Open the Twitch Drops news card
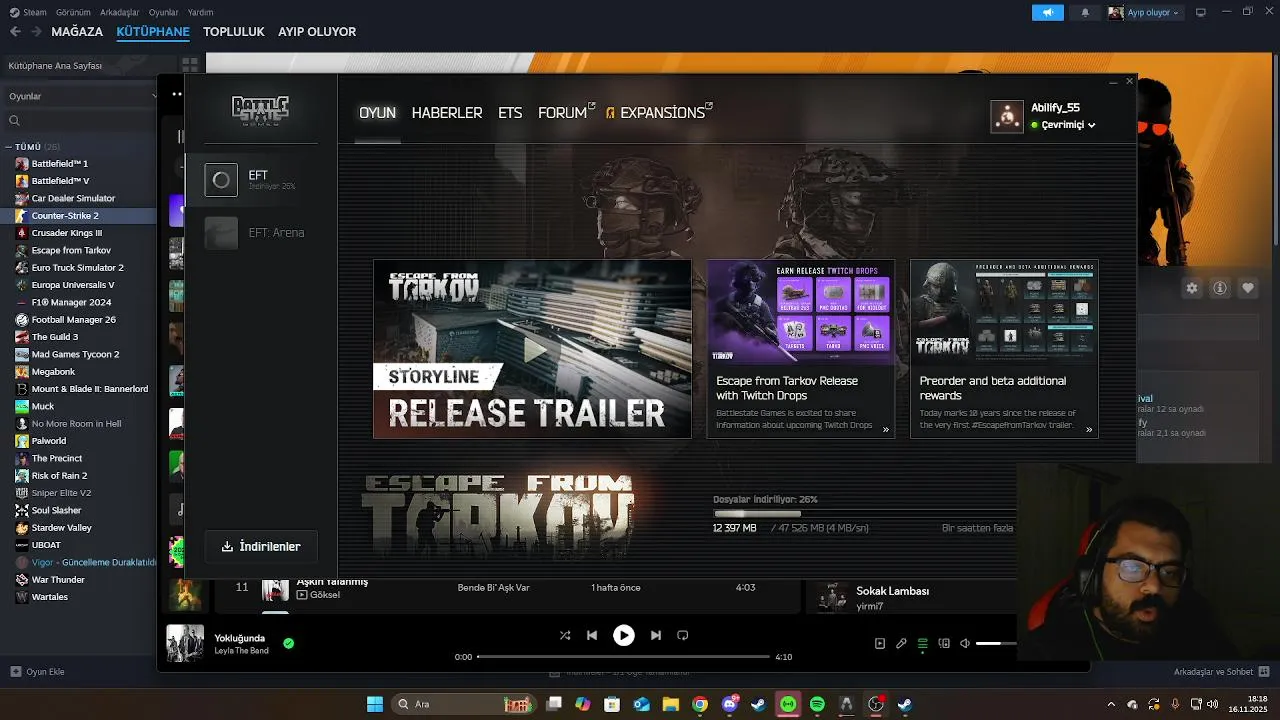 [x=800, y=349]
